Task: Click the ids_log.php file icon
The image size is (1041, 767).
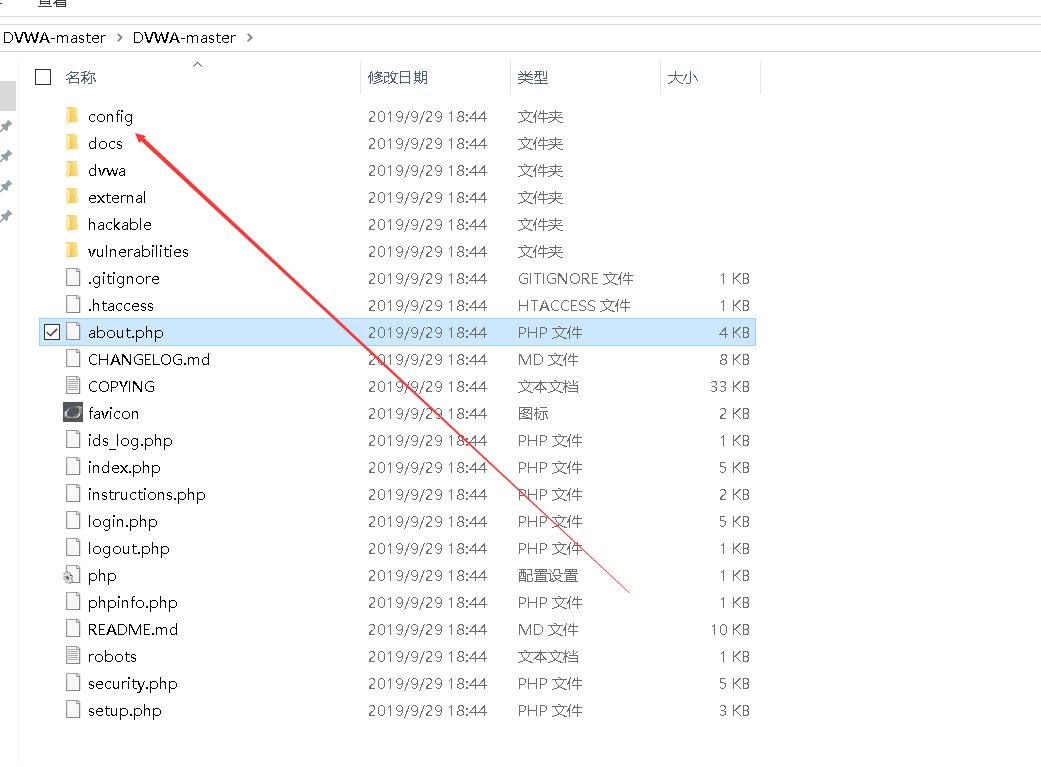Action: pos(73,440)
